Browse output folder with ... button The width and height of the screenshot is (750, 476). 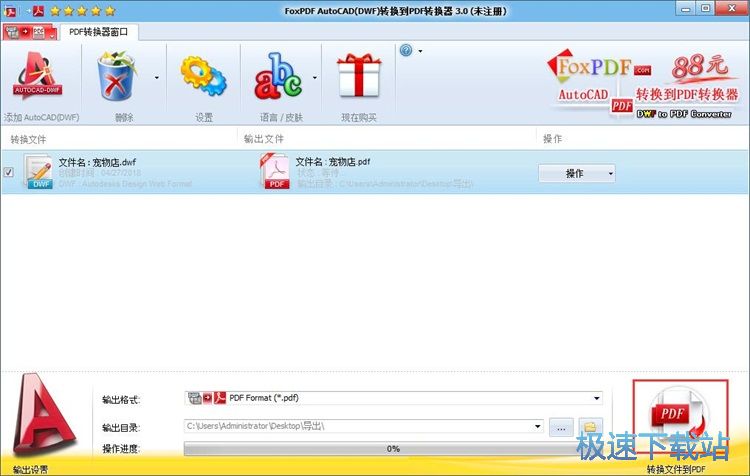click(561, 427)
